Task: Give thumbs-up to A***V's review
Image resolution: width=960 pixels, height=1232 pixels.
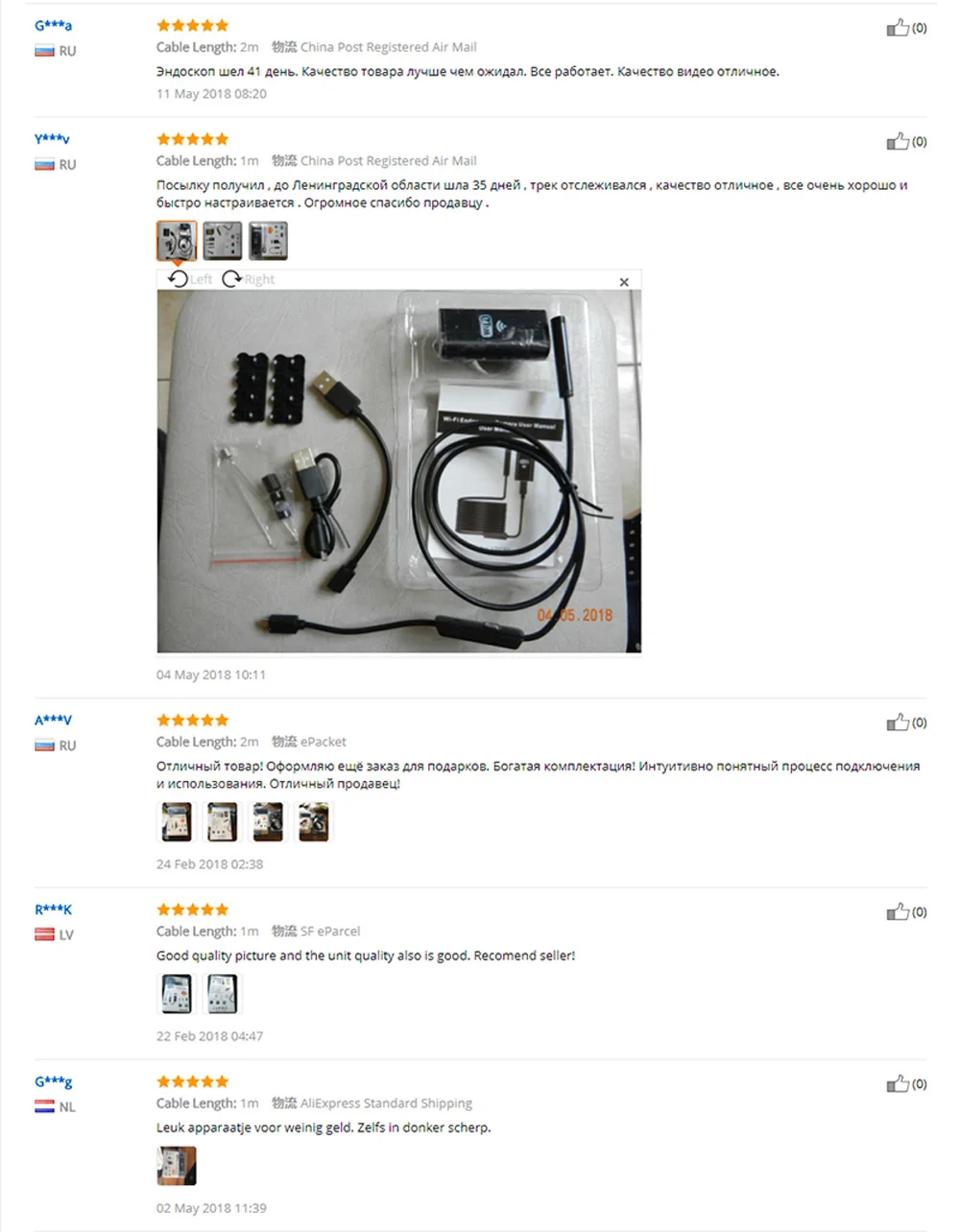Action: click(x=898, y=723)
